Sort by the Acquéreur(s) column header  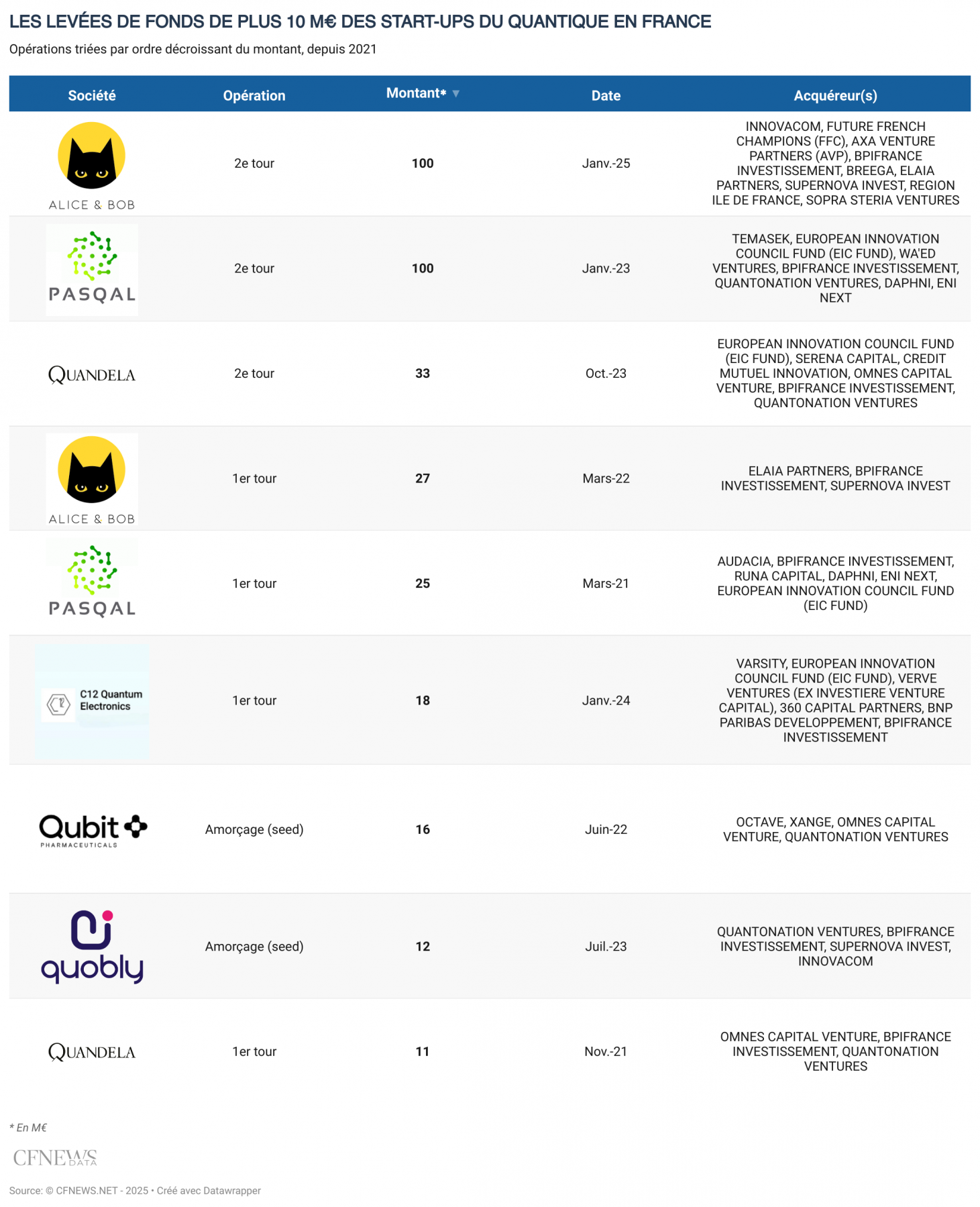[835, 95]
